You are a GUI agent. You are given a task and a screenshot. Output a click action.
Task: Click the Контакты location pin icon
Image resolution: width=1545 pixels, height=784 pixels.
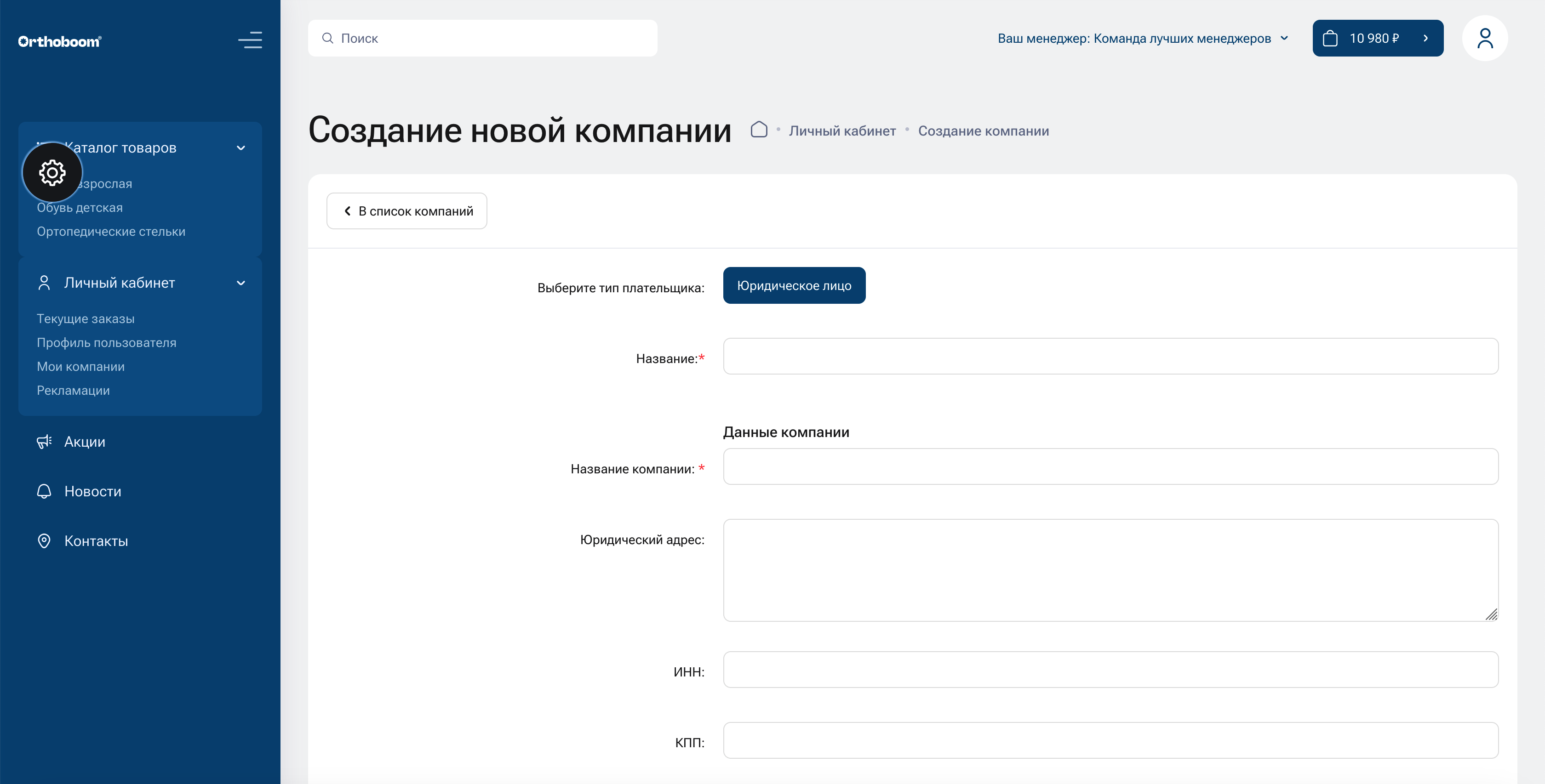tap(44, 540)
